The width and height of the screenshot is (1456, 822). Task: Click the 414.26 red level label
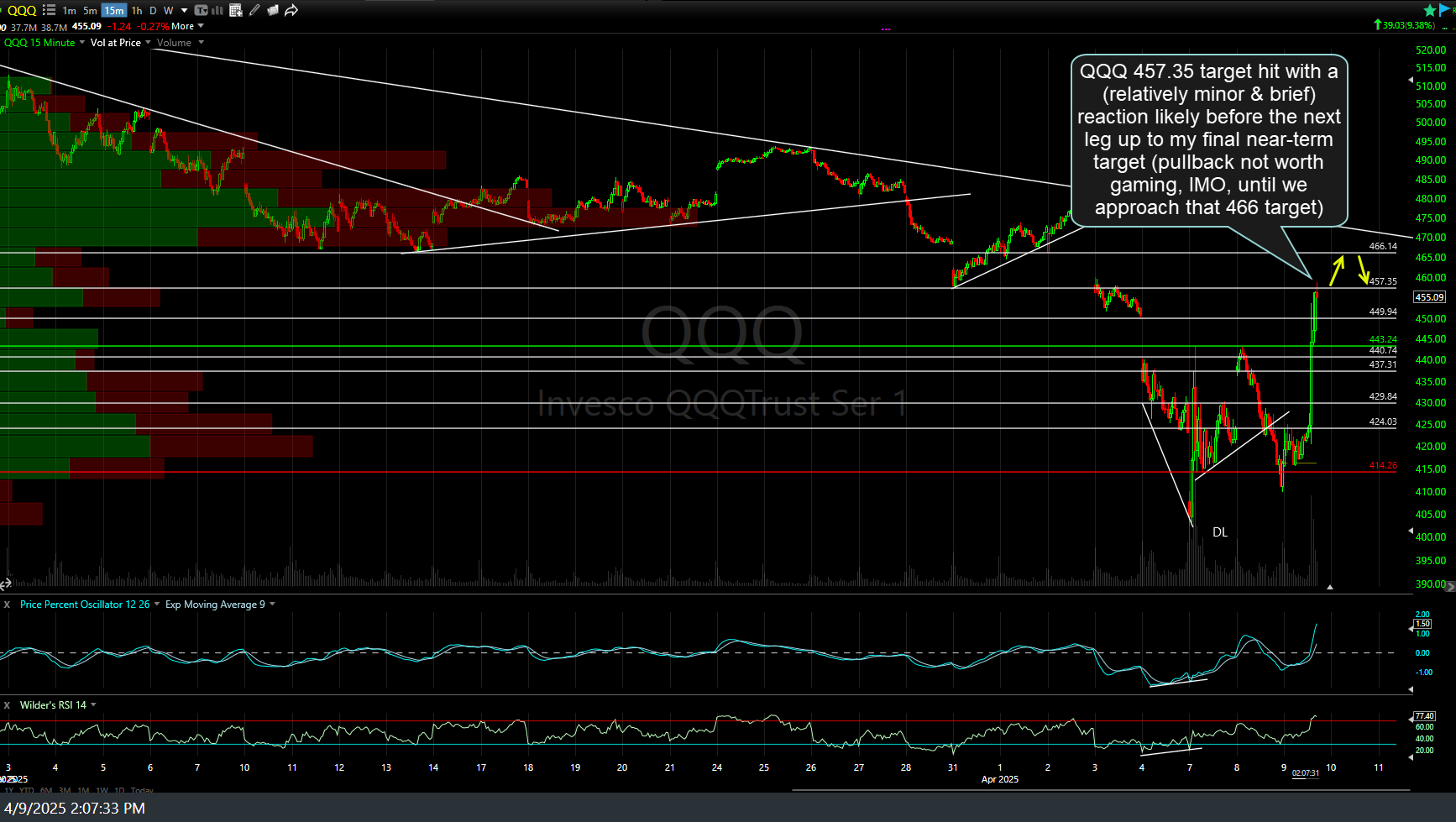(x=1383, y=465)
